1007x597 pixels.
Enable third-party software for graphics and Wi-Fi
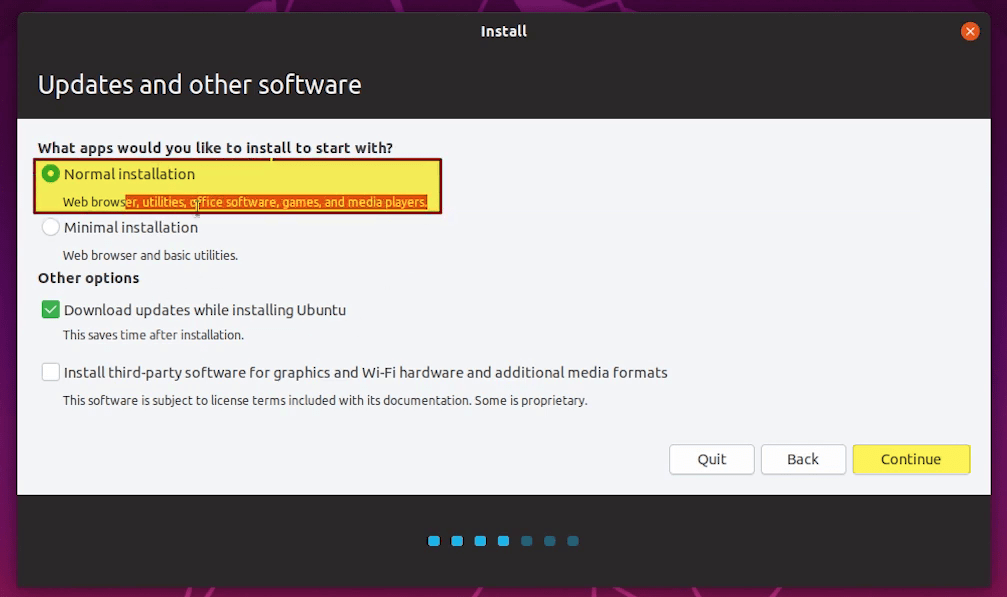51,372
